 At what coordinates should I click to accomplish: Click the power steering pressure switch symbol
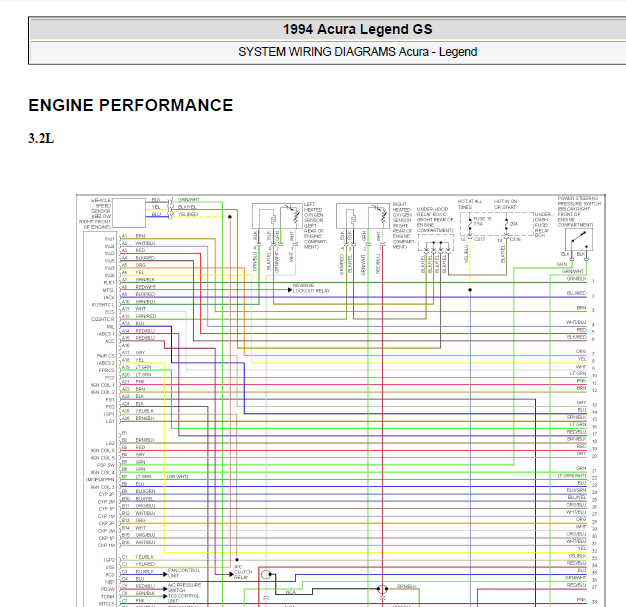pyautogui.click(x=578, y=239)
